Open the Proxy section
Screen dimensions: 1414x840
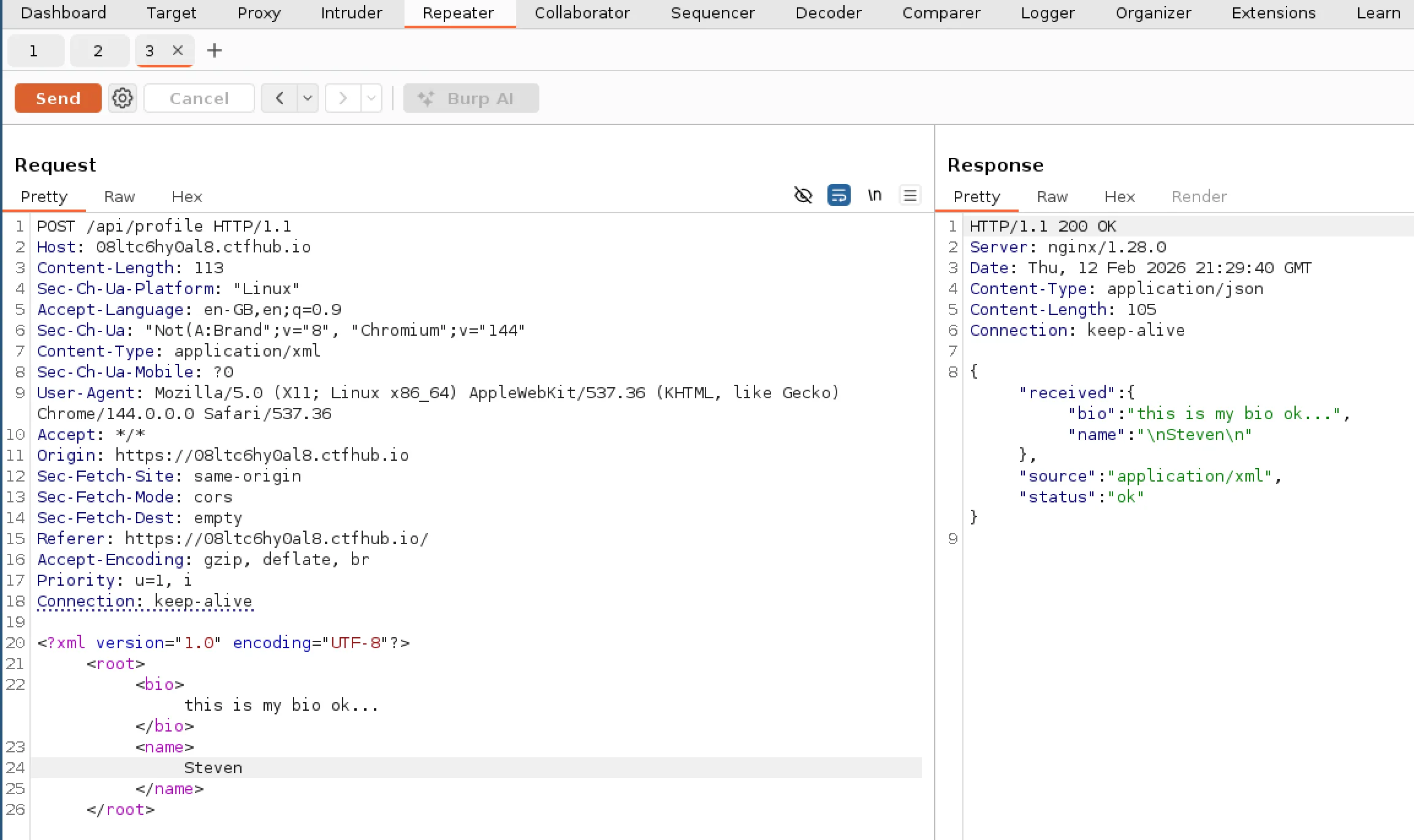pos(258,13)
